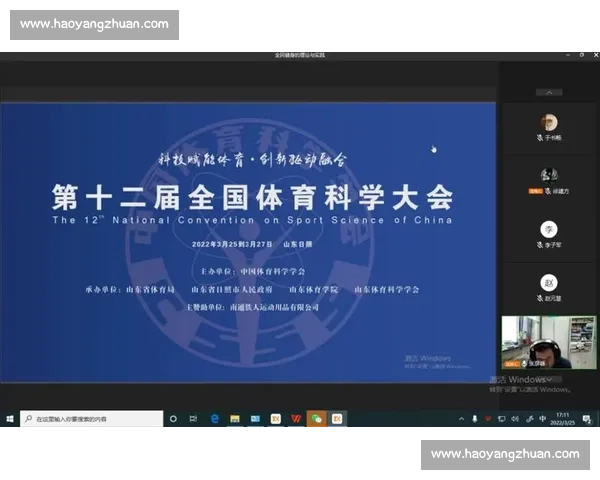Click muted mic icon beside the orange badge
600x480 pixels.
pyautogui.click(x=548, y=191)
